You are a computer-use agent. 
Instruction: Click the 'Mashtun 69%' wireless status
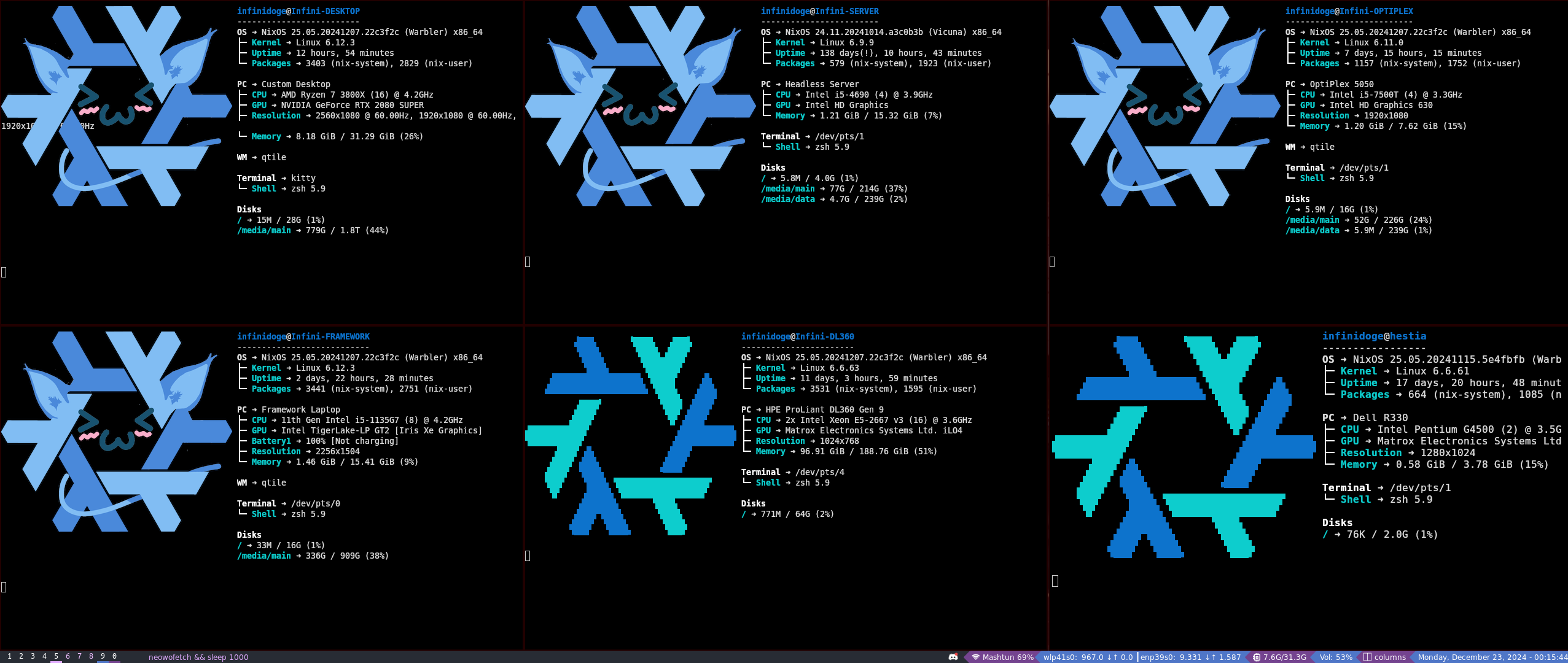pos(1008,657)
